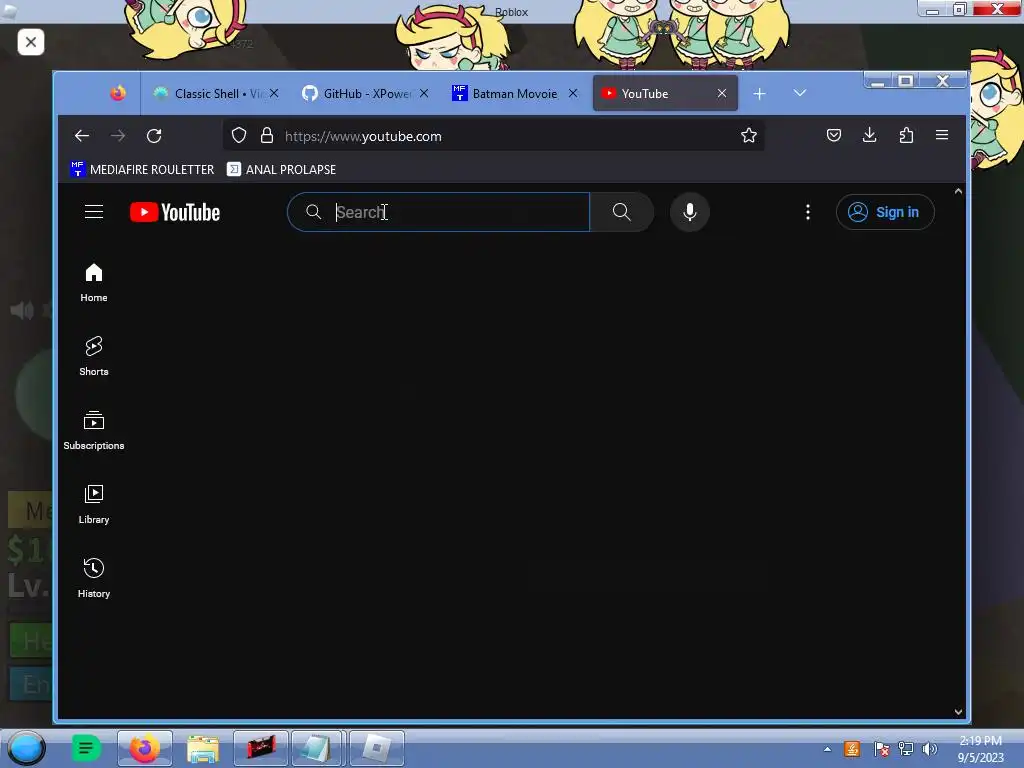Start voice search with microphone icon
This screenshot has width=1024, height=768.
click(690, 212)
